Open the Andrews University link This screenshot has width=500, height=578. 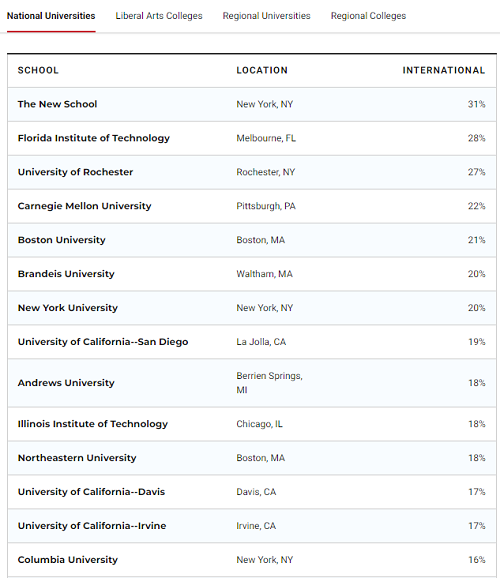66,383
